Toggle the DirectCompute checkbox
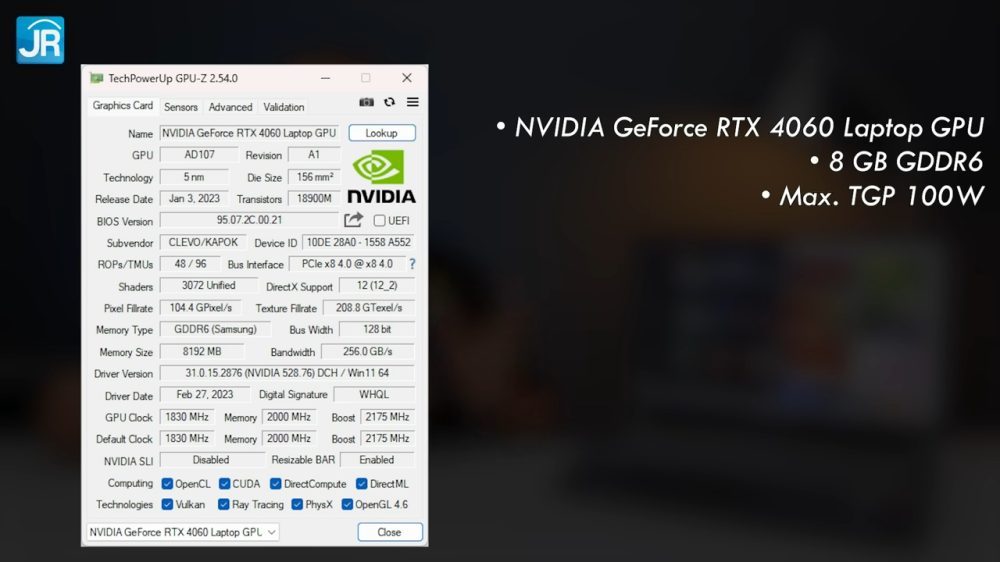The width and height of the screenshot is (1000, 562). (276, 484)
